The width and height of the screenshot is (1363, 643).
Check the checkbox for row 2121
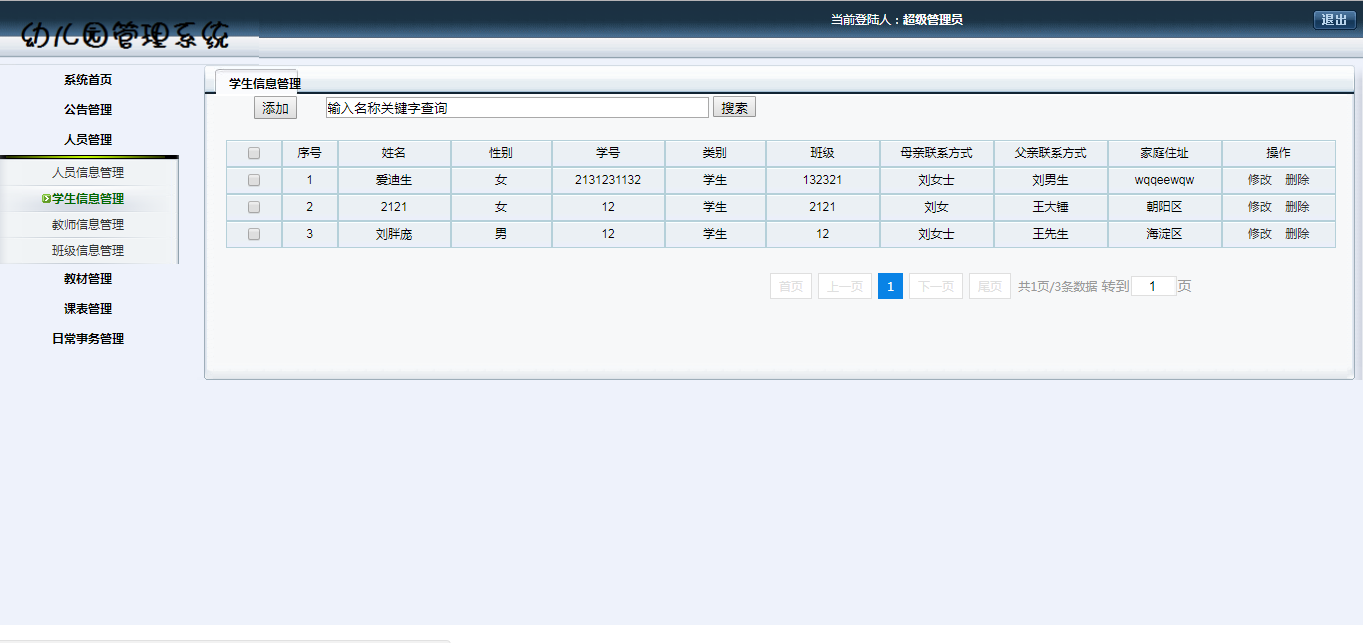[254, 207]
